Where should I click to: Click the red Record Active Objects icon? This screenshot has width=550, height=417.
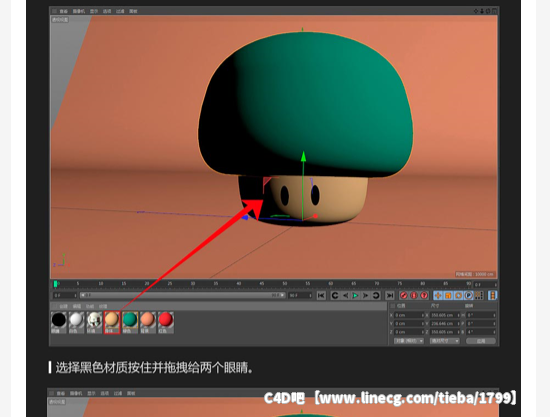click(404, 296)
